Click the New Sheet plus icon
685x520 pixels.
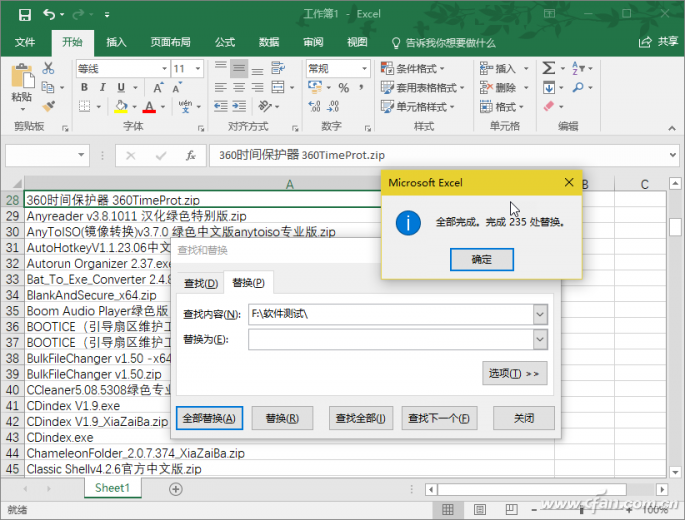[x=176, y=489]
